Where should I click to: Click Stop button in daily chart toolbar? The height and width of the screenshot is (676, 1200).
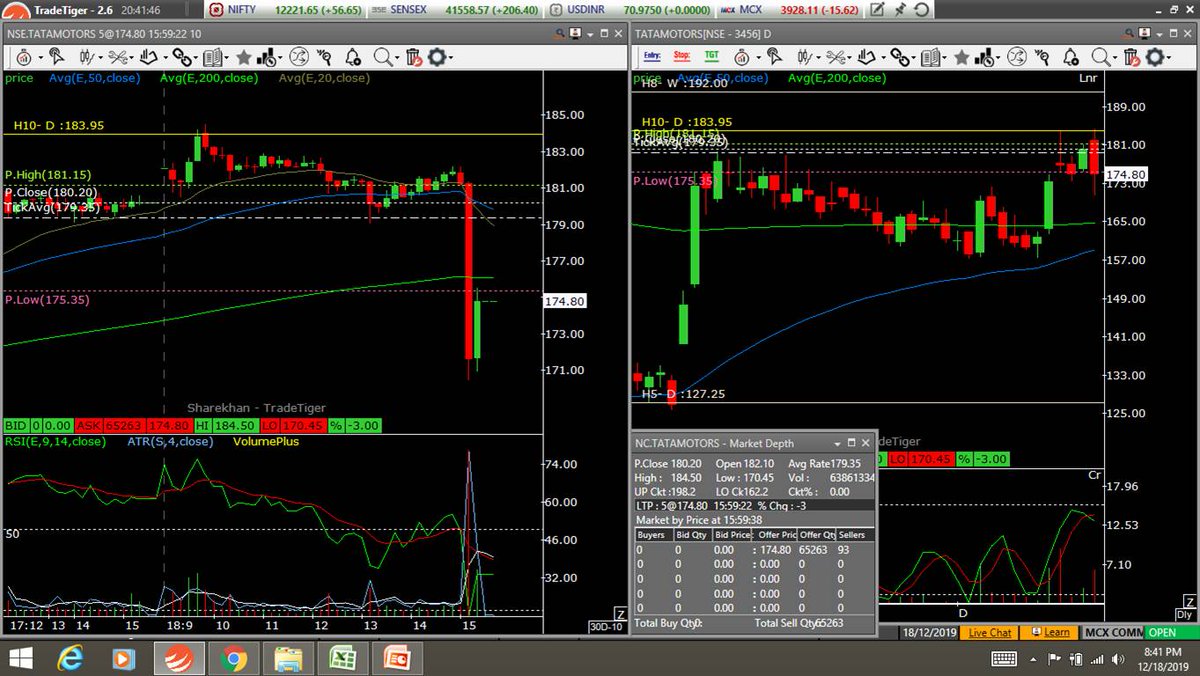click(x=682, y=55)
